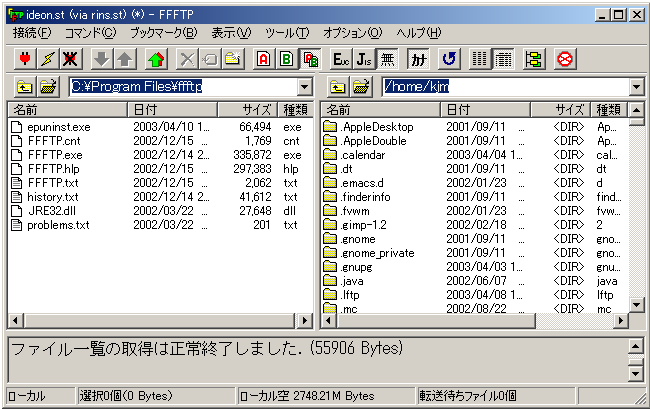Click the Quick Connect lightning icon
650x409 pixels.
click(48, 59)
